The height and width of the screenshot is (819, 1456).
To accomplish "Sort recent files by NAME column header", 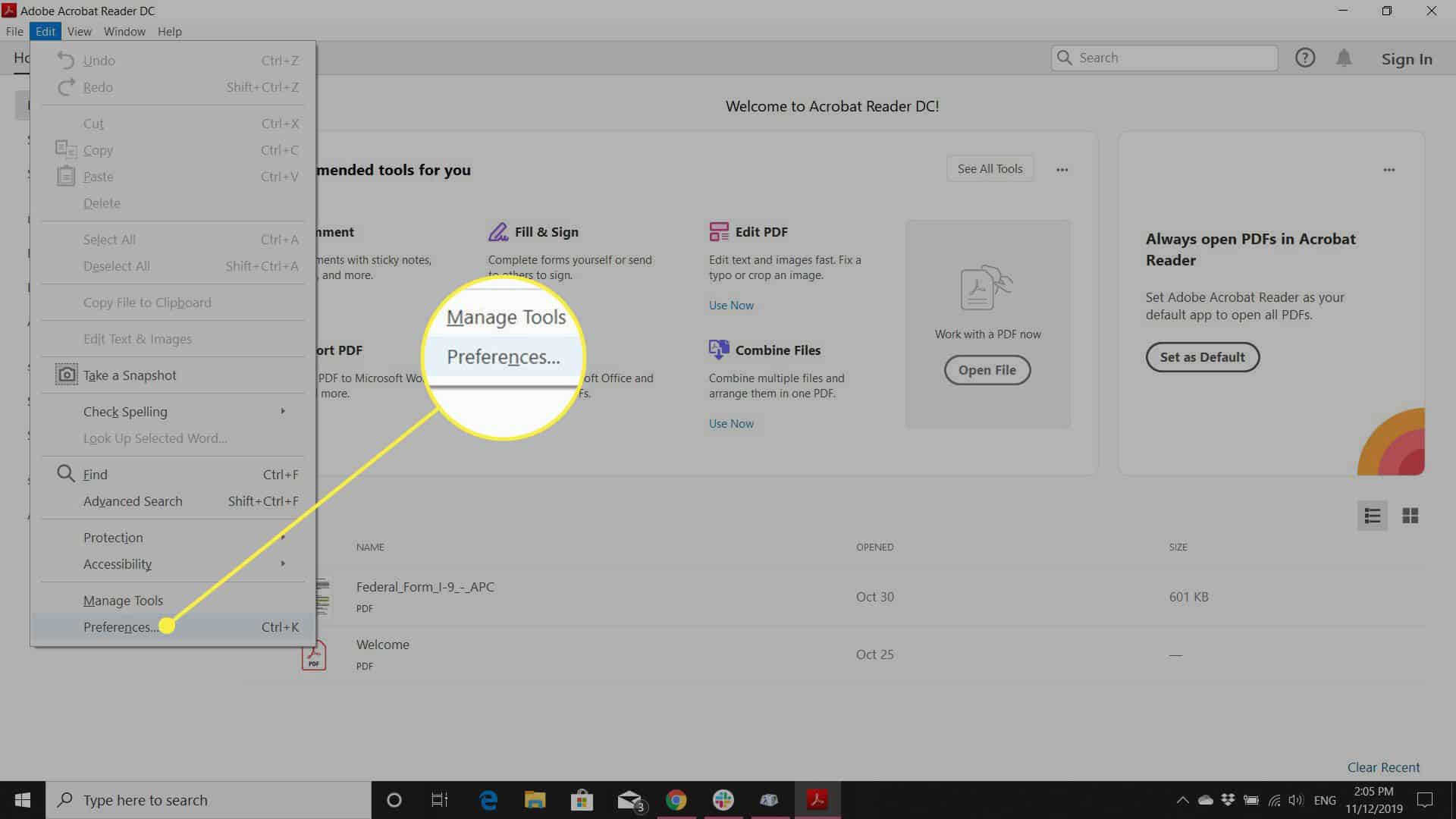I will pyautogui.click(x=370, y=547).
